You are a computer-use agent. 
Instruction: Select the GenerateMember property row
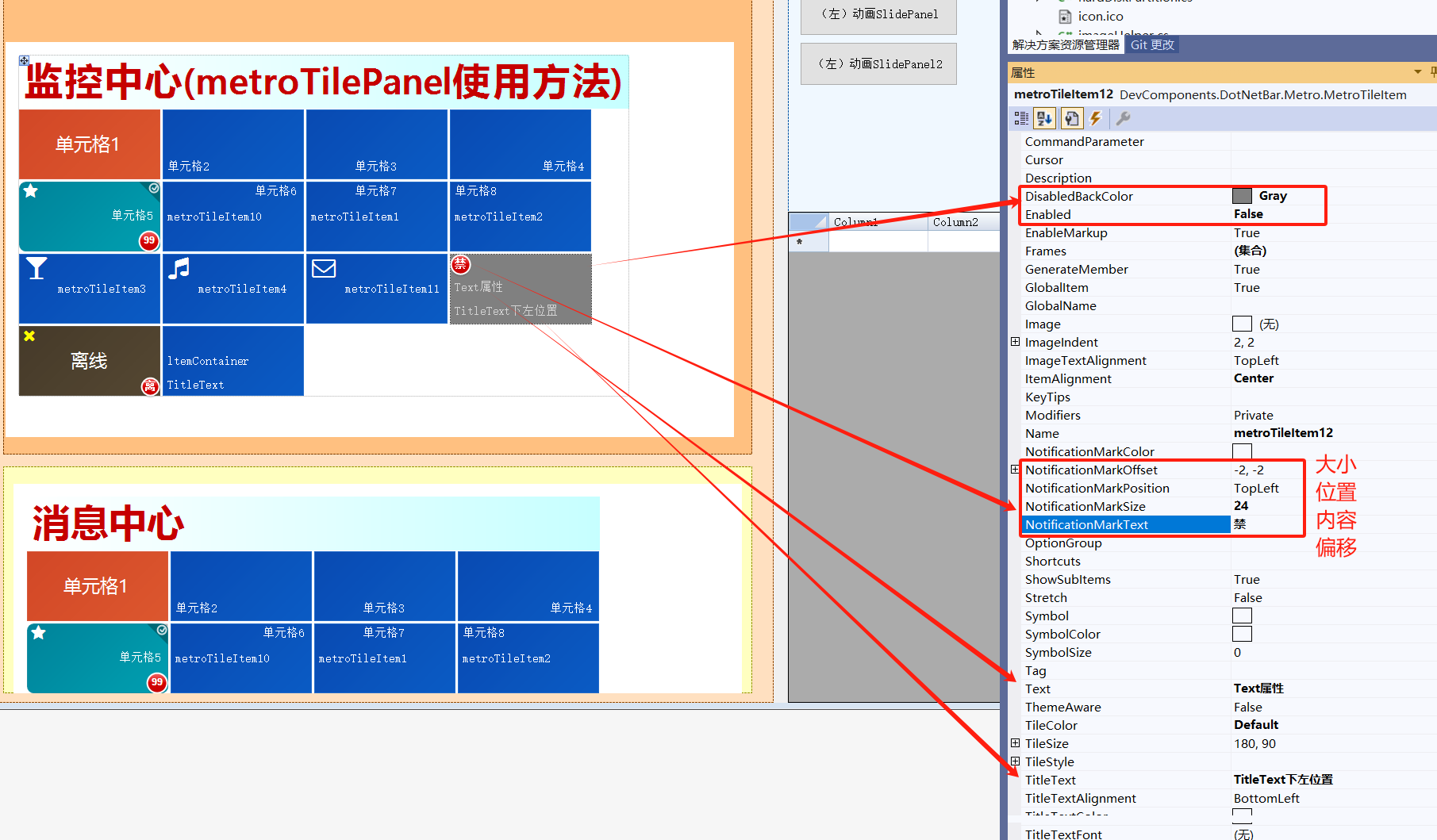tap(1228, 269)
